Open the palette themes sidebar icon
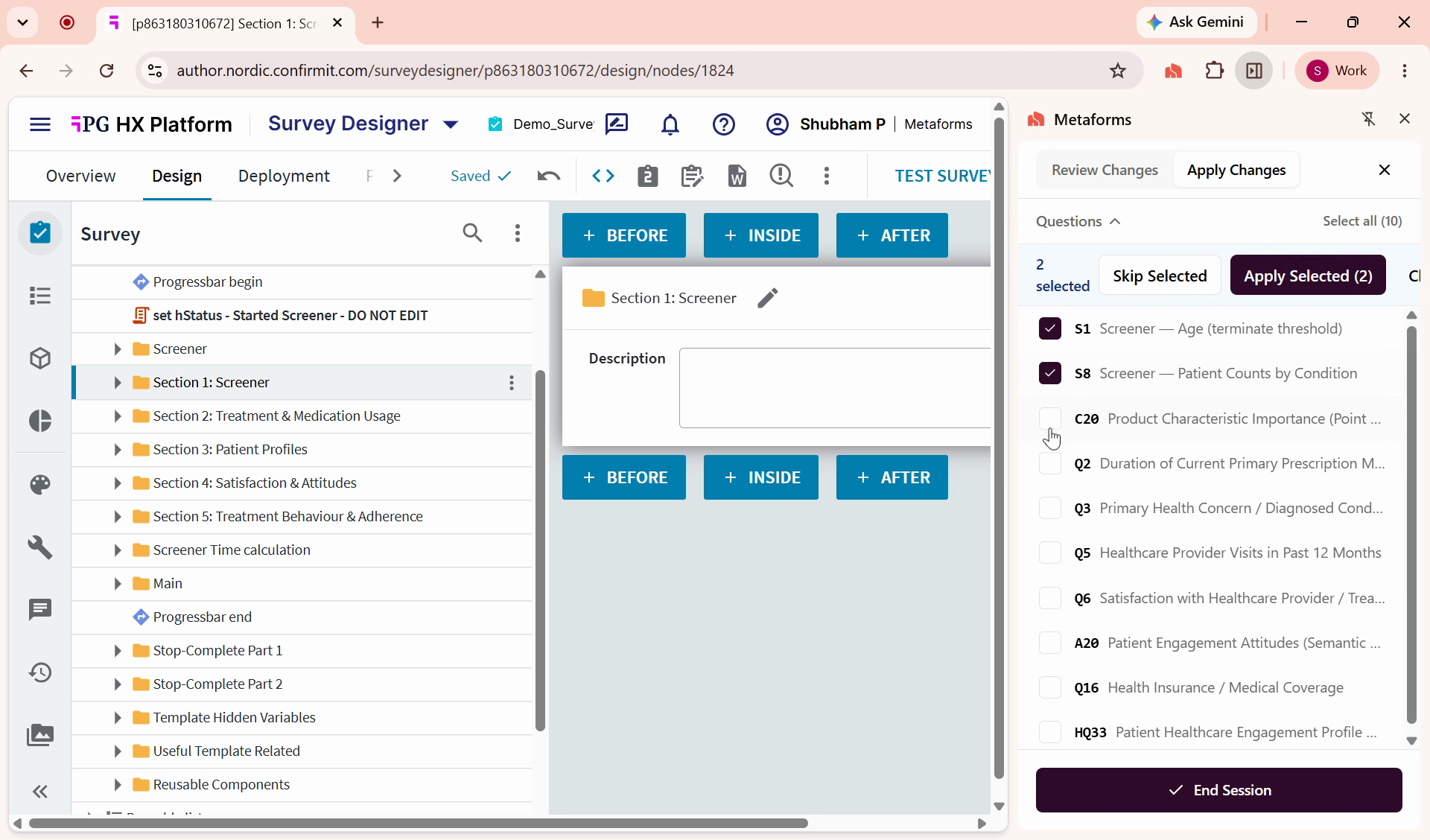Image resolution: width=1430 pixels, height=840 pixels. point(40,485)
